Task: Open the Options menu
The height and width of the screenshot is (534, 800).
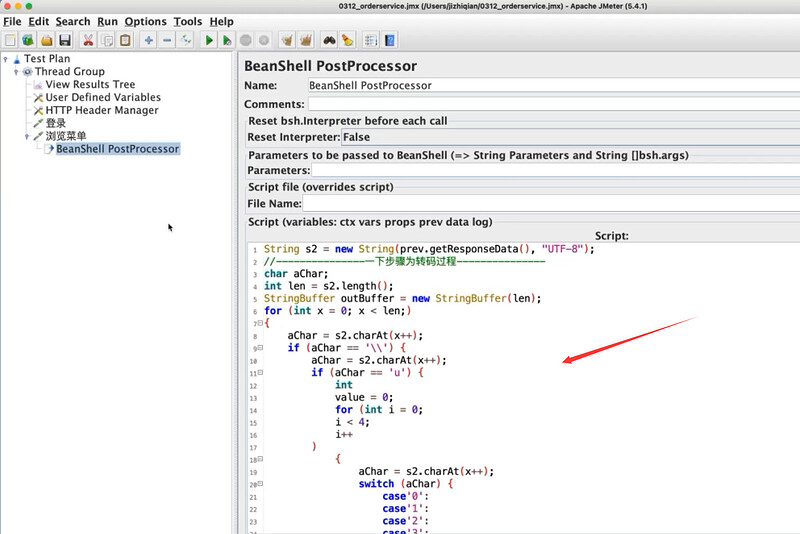Action: click(x=145, y=21)
